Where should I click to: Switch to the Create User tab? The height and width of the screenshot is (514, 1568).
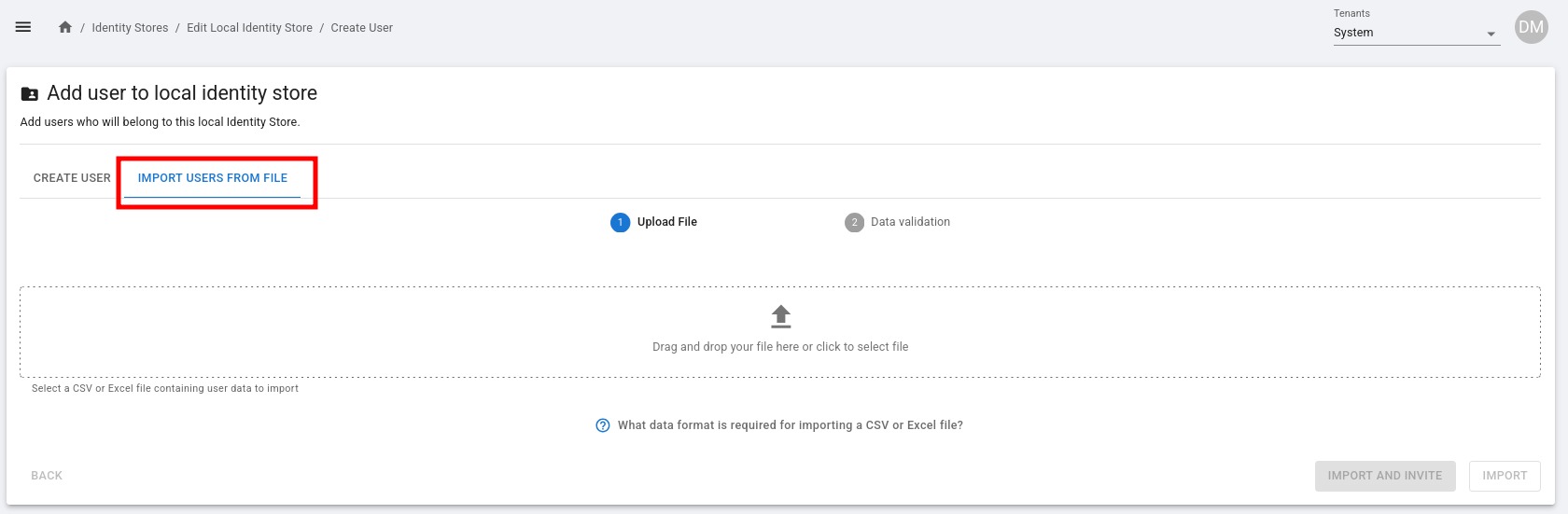click(x=72, y=178)
